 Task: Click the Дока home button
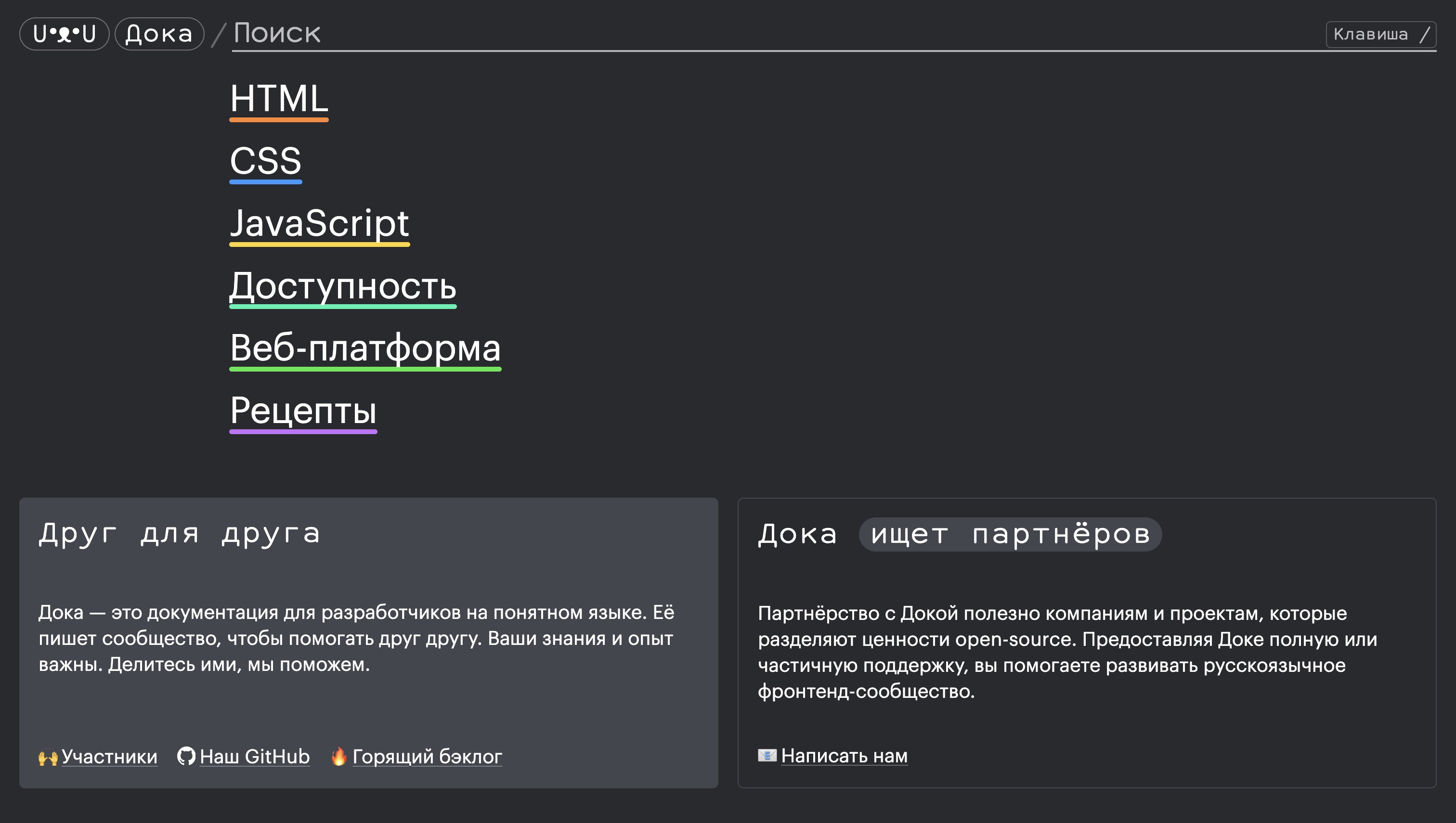click(x=159, y=34)
